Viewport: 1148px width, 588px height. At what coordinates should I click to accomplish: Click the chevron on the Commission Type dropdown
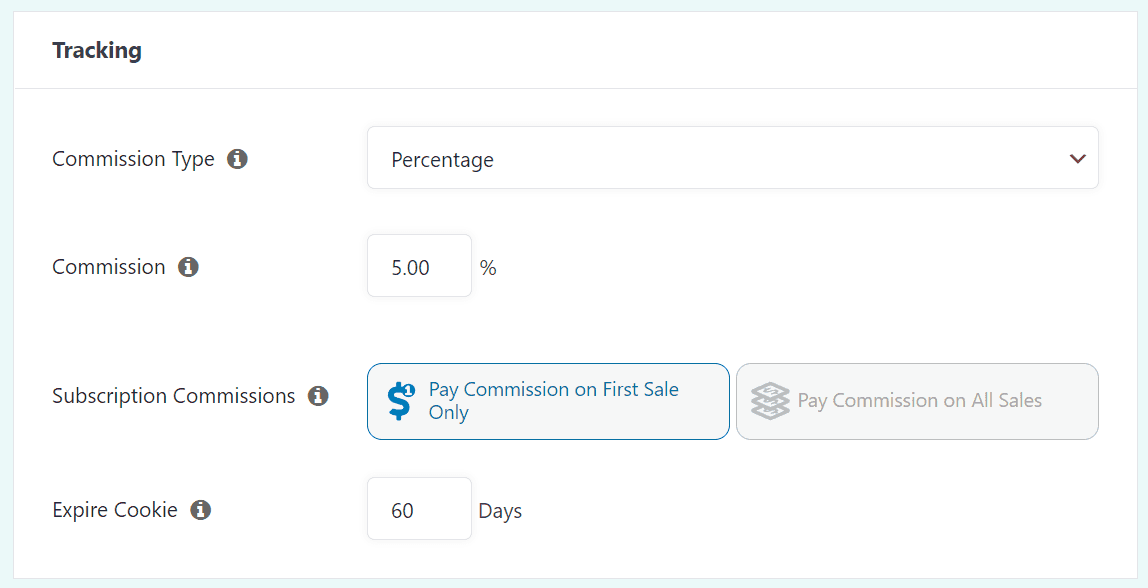coord(1078,158)
